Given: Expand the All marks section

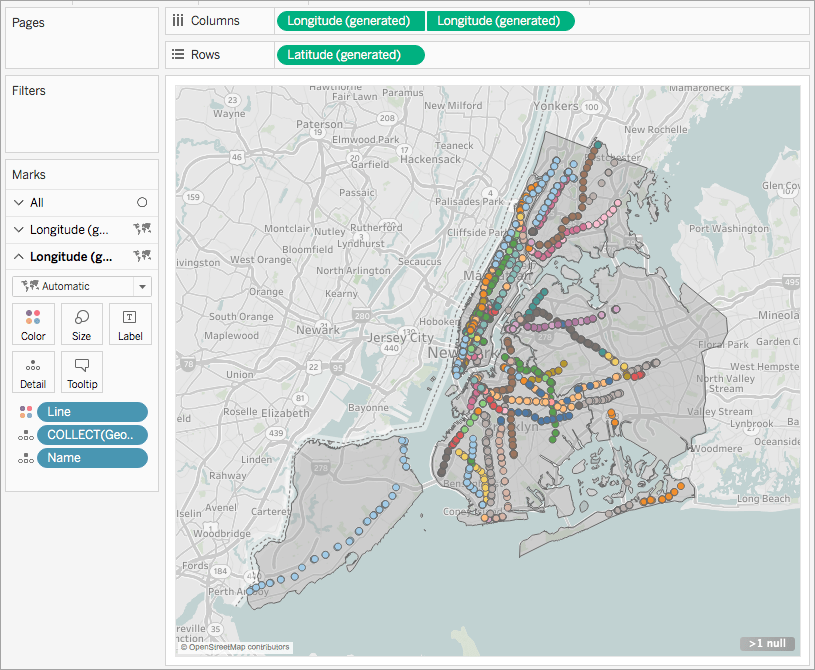Looking at the screenshot, I should click(x=17, y=201).
